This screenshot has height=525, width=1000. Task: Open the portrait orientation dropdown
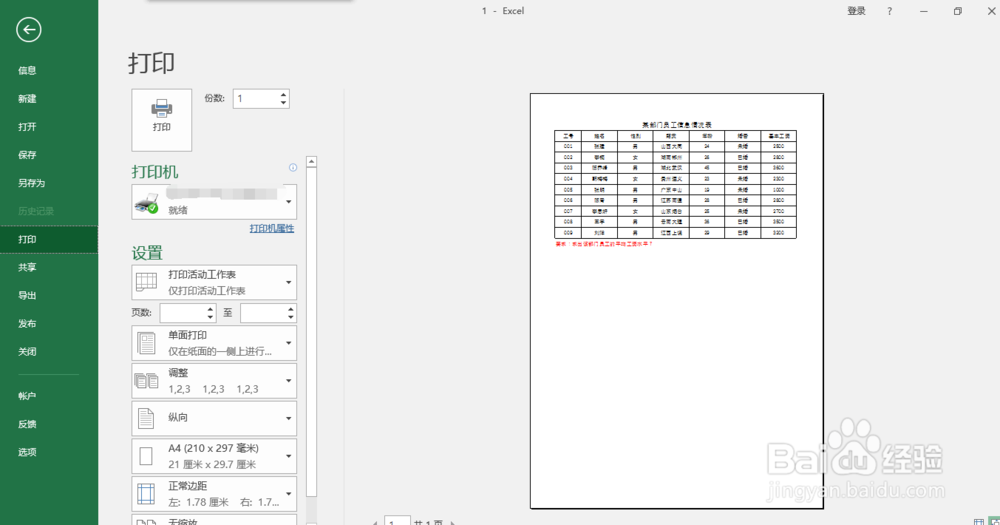pos(214,418)
